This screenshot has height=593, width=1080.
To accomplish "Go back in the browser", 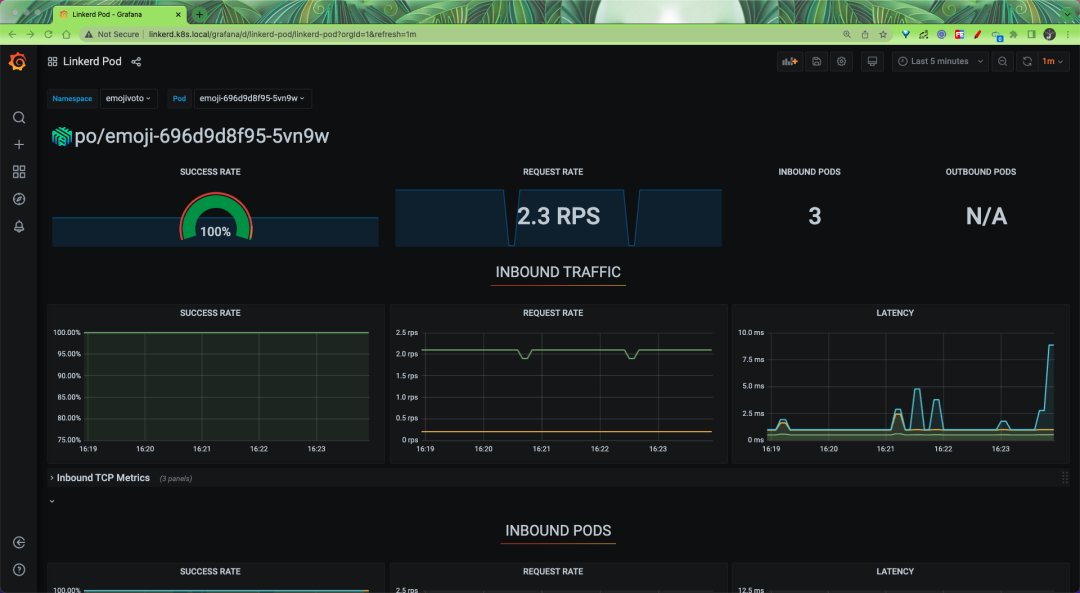I will [12, 34].
